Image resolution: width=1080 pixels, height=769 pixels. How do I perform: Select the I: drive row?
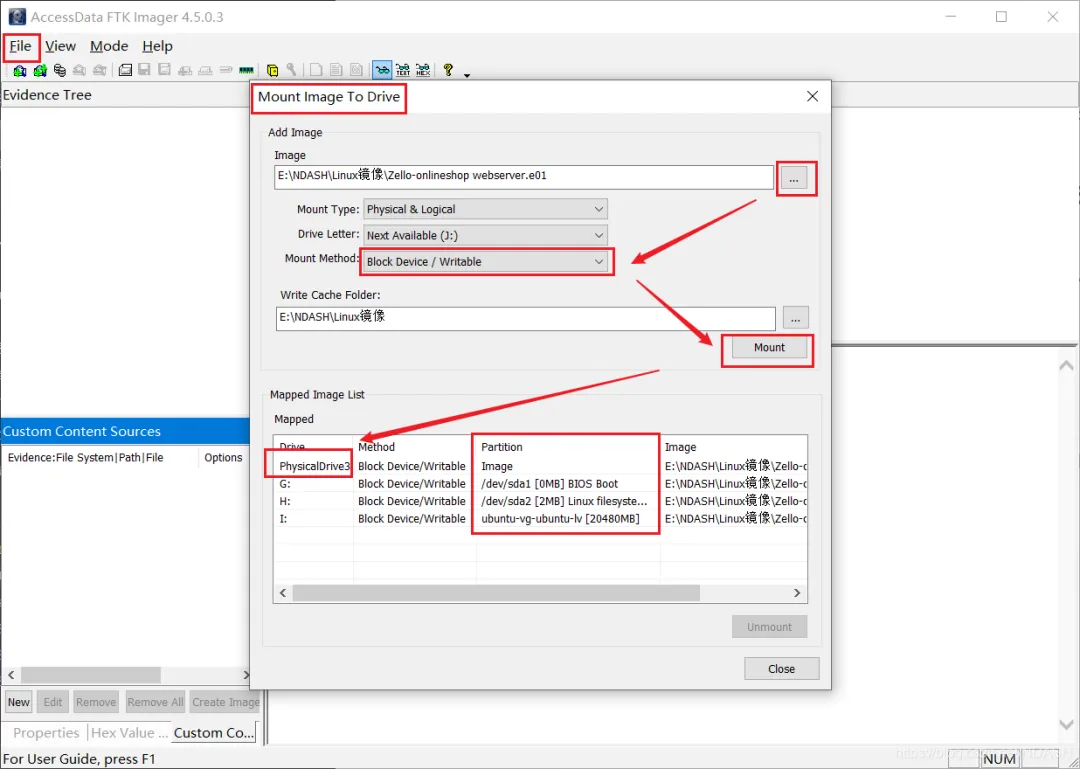coord(539,519)
